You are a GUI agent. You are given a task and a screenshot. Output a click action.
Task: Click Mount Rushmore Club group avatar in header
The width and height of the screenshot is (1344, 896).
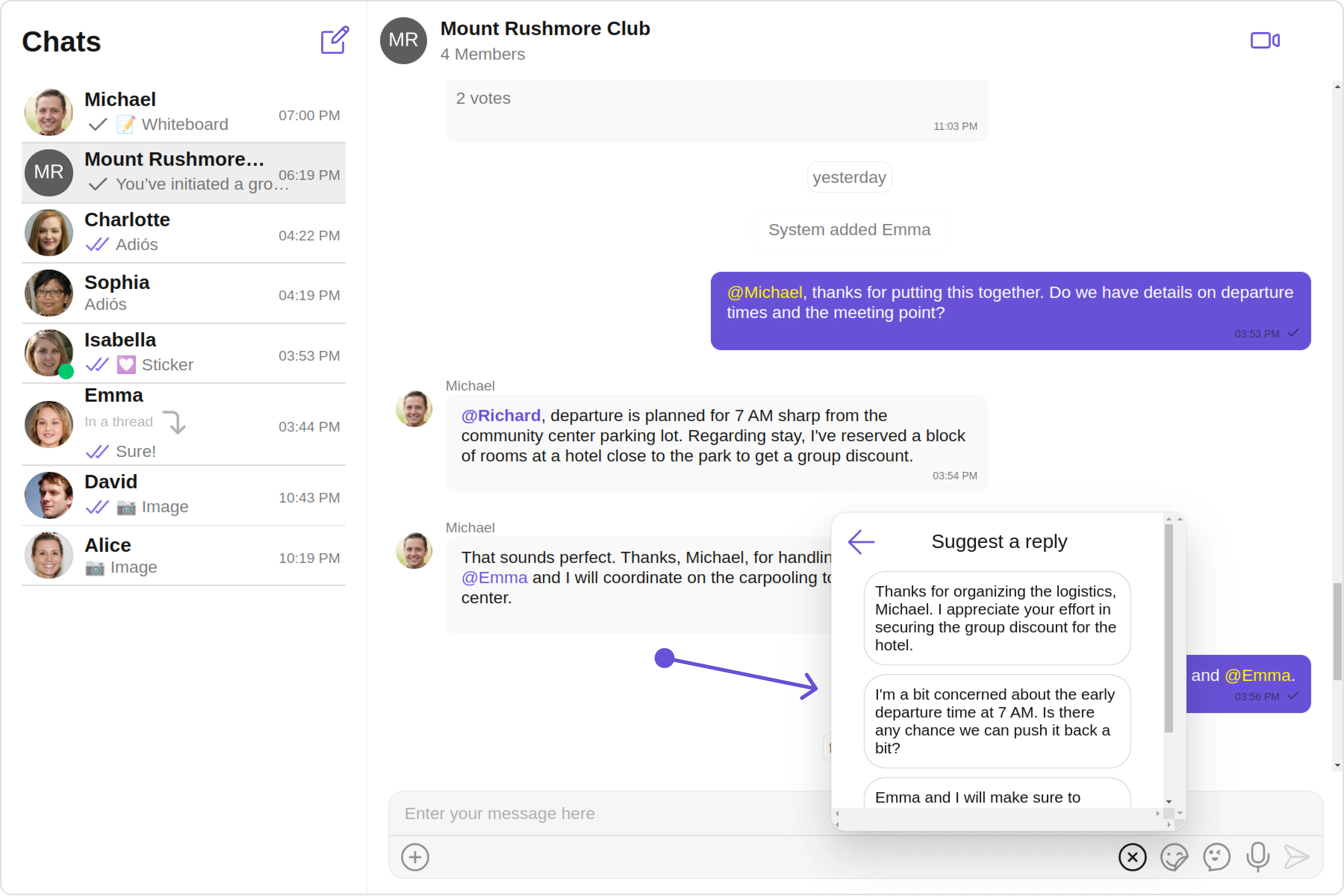pos(404,41)
